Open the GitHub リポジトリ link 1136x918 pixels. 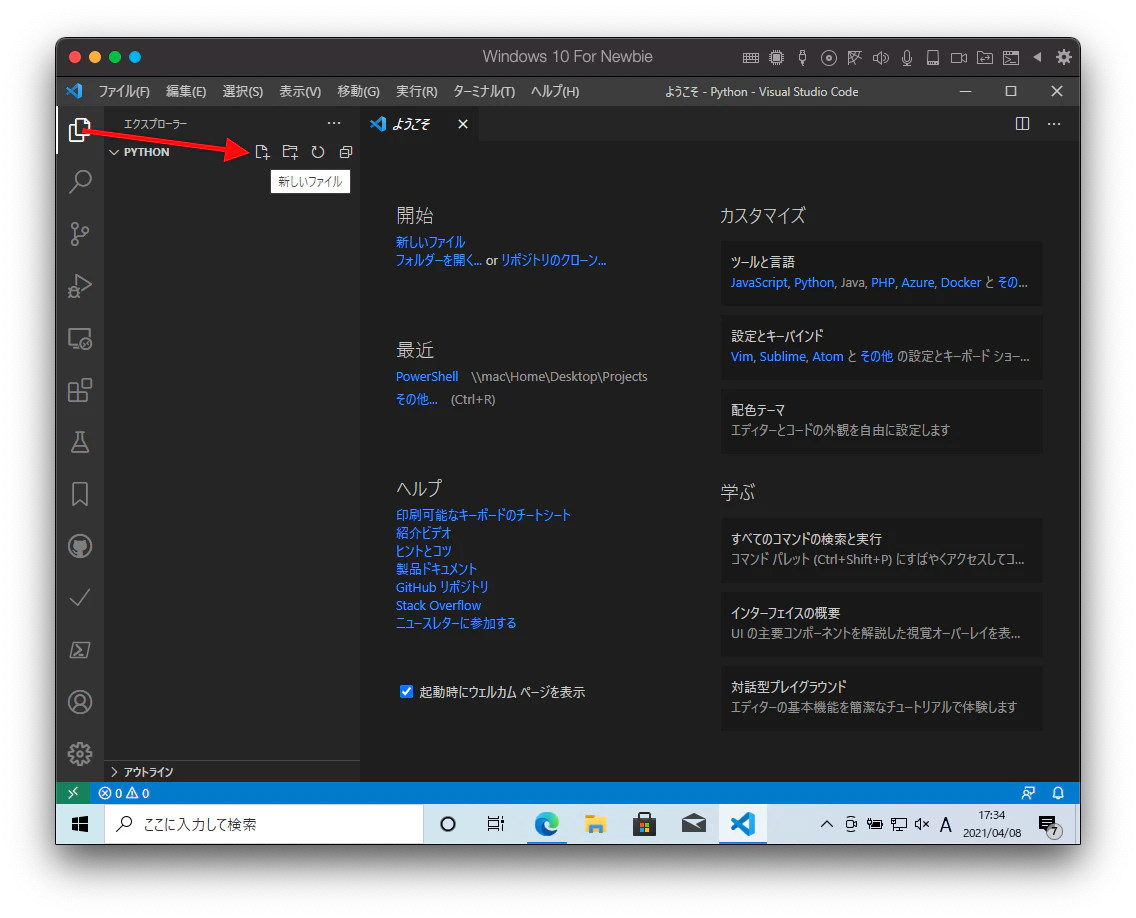coord(442,588)
